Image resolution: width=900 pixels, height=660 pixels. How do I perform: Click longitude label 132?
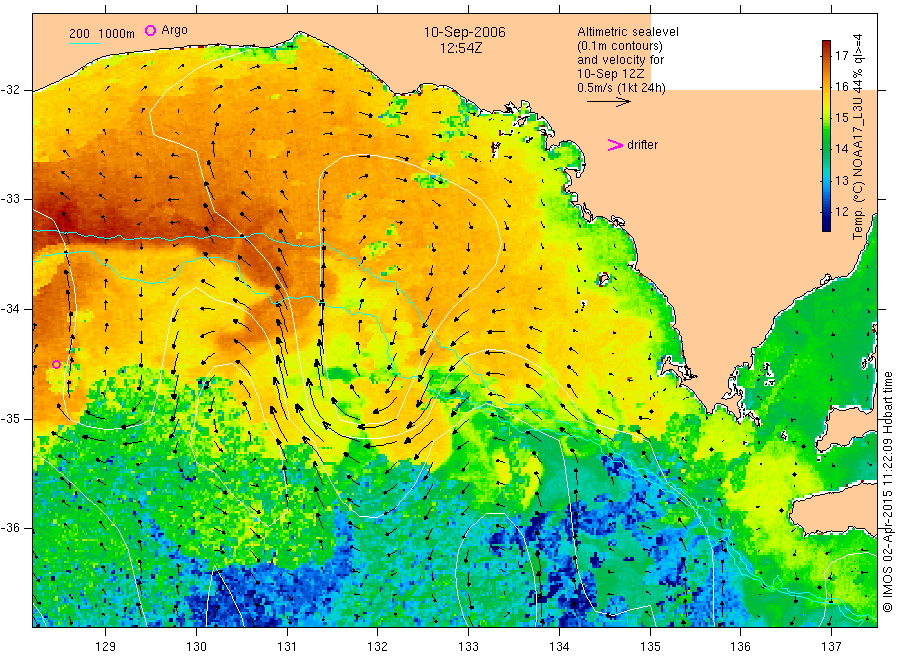pyautogui.click(x=378, y=646)
